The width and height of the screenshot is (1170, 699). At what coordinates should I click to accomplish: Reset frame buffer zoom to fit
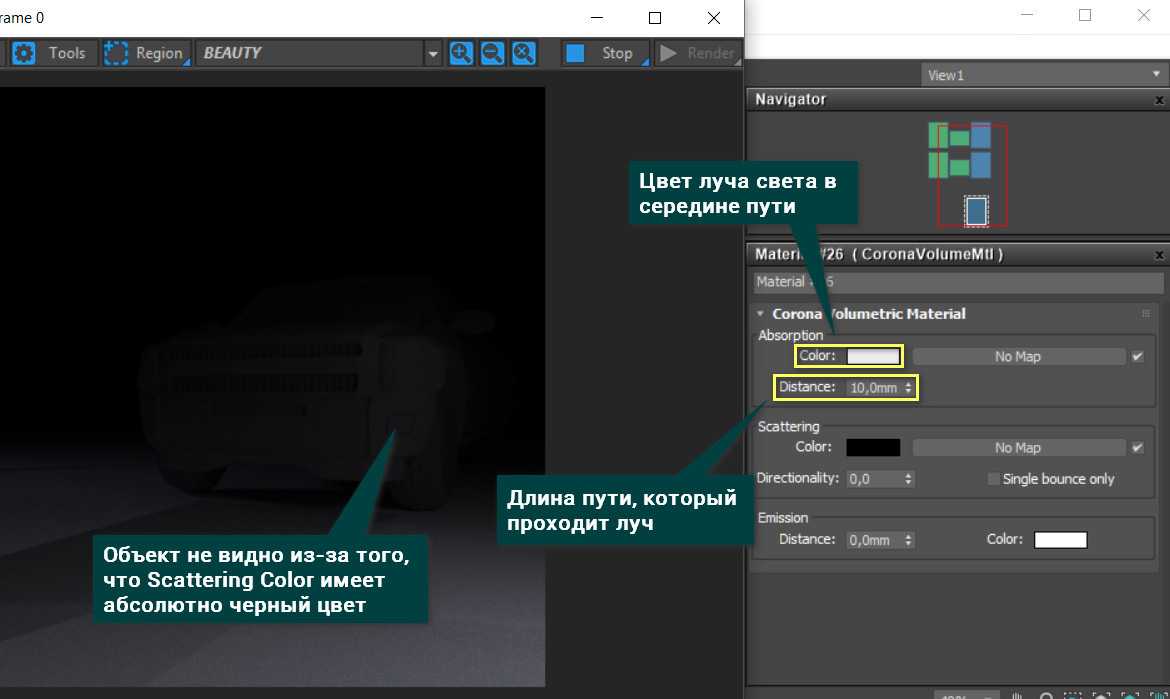click(524, 53)
